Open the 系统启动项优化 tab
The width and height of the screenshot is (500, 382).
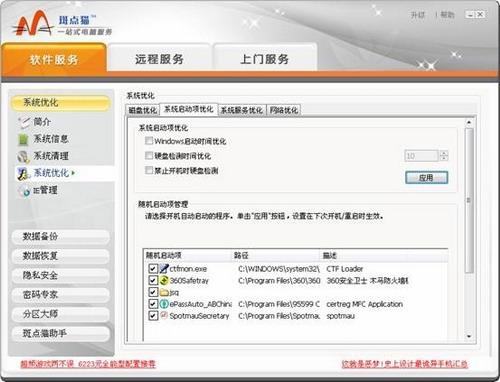[189, 109]
